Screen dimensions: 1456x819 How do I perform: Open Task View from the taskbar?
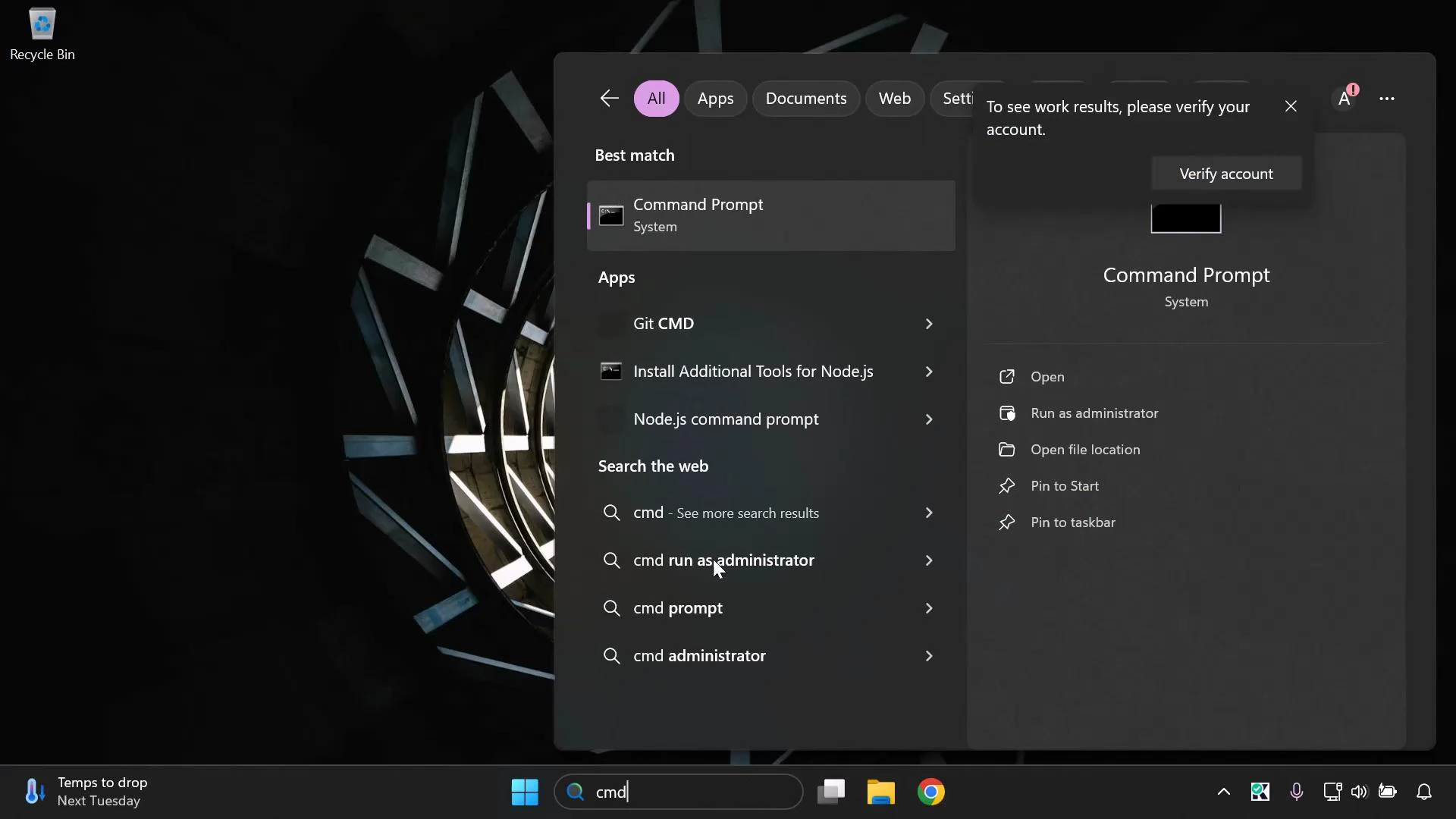pyautogui.click(x=831, y=792)
